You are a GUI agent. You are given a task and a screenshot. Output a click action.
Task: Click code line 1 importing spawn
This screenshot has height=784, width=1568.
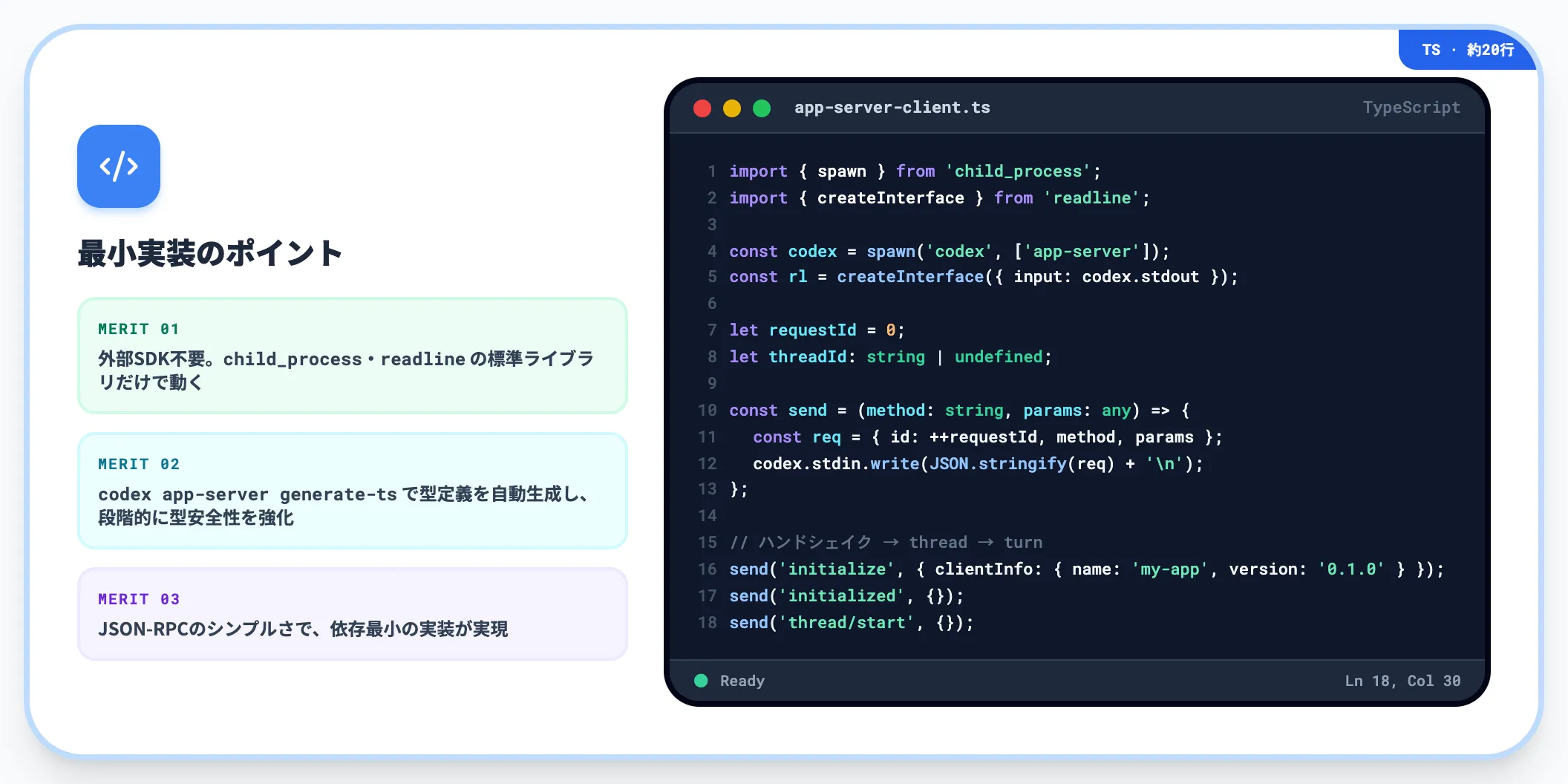(x=915, y=171)
